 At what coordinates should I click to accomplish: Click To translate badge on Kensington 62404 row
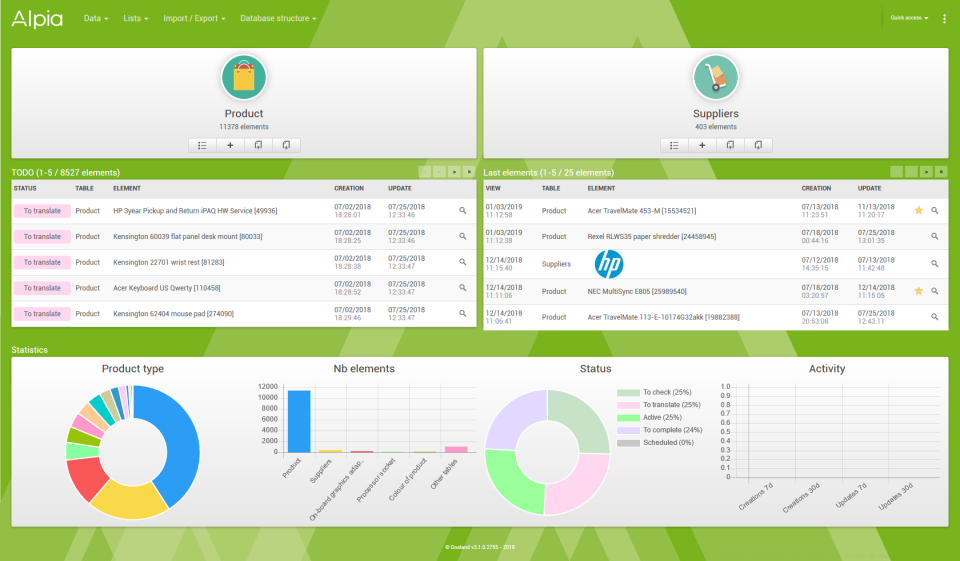point(42,314)
